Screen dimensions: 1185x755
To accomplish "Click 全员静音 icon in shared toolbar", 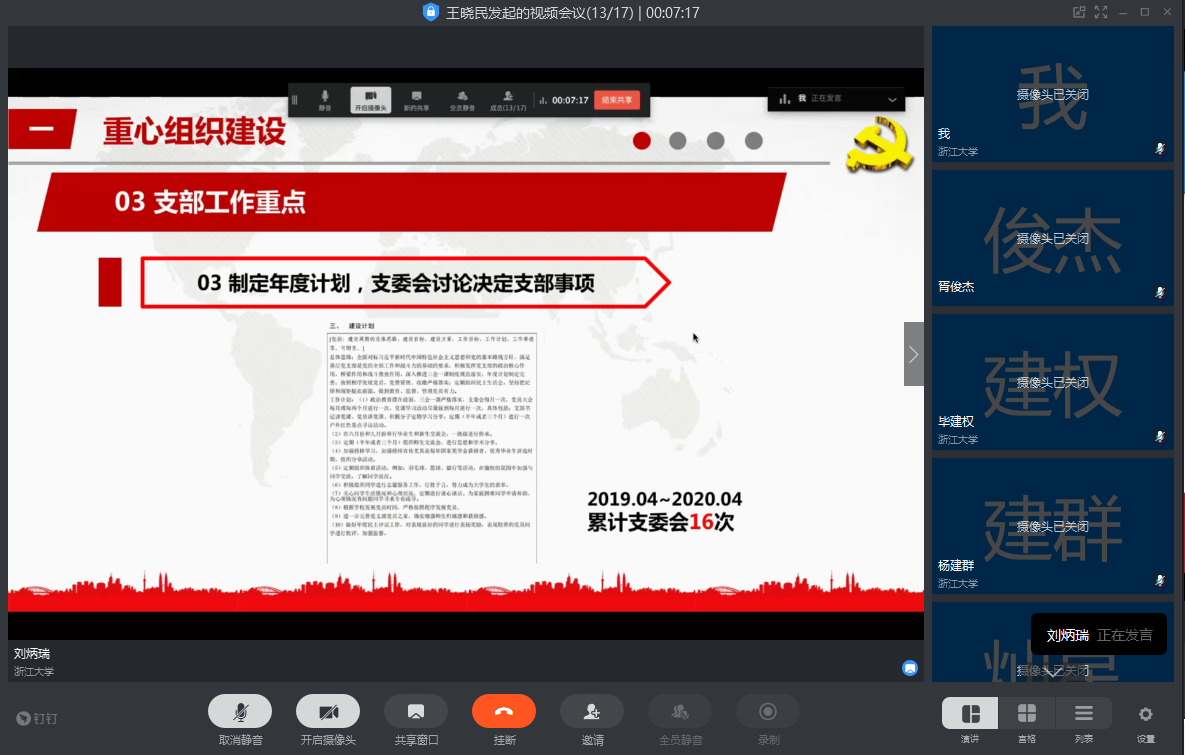I will pyautogui.click(x=462, y=99).
